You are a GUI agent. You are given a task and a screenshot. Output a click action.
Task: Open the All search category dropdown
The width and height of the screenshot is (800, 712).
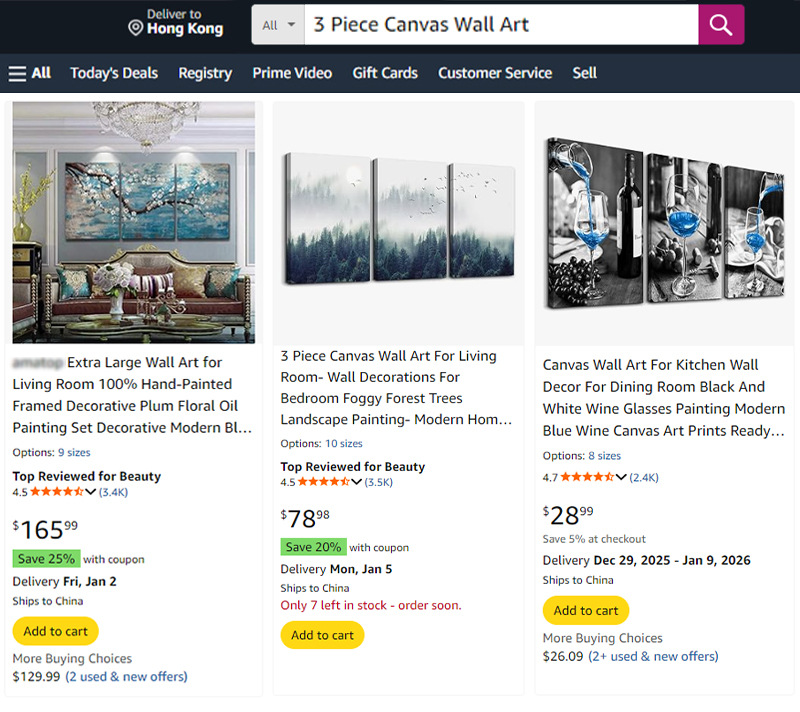278,25
